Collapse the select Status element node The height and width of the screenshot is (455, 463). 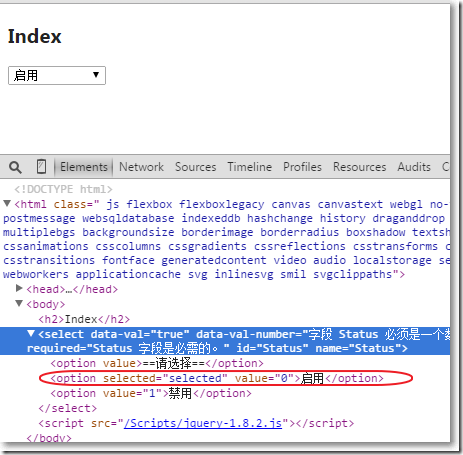click(x=31, y=333)
